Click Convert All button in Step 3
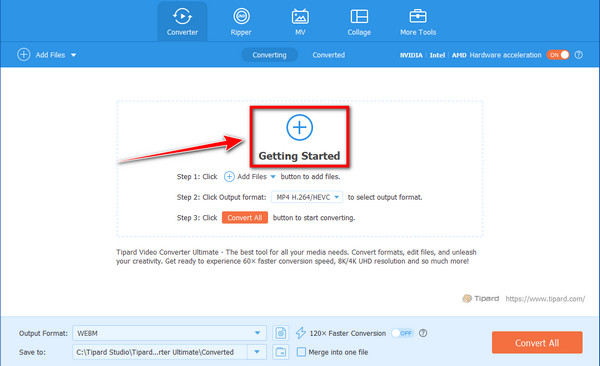600x366 pixels. coord(245,217)
